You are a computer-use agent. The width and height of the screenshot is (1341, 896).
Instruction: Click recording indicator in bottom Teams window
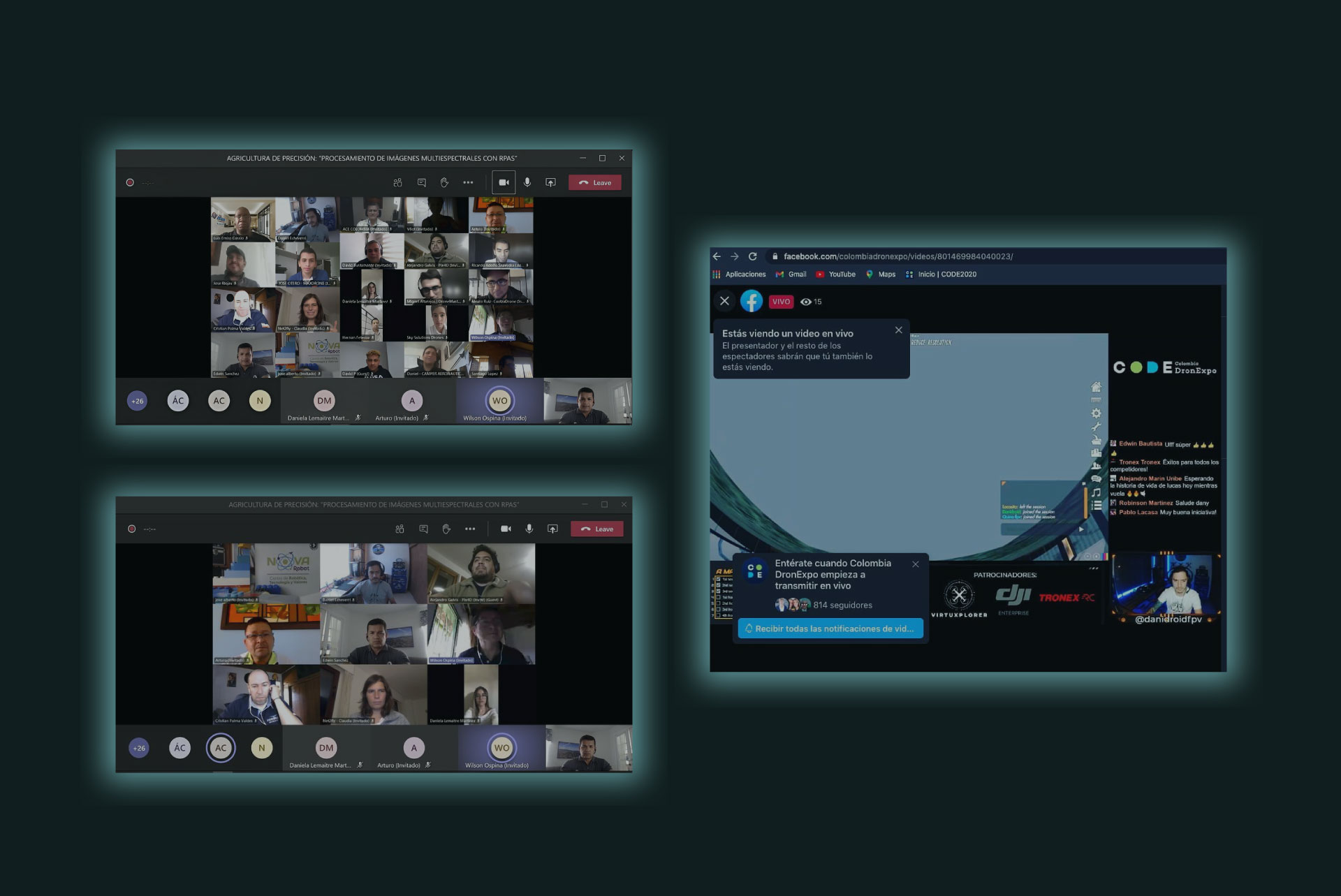[131, 529]
